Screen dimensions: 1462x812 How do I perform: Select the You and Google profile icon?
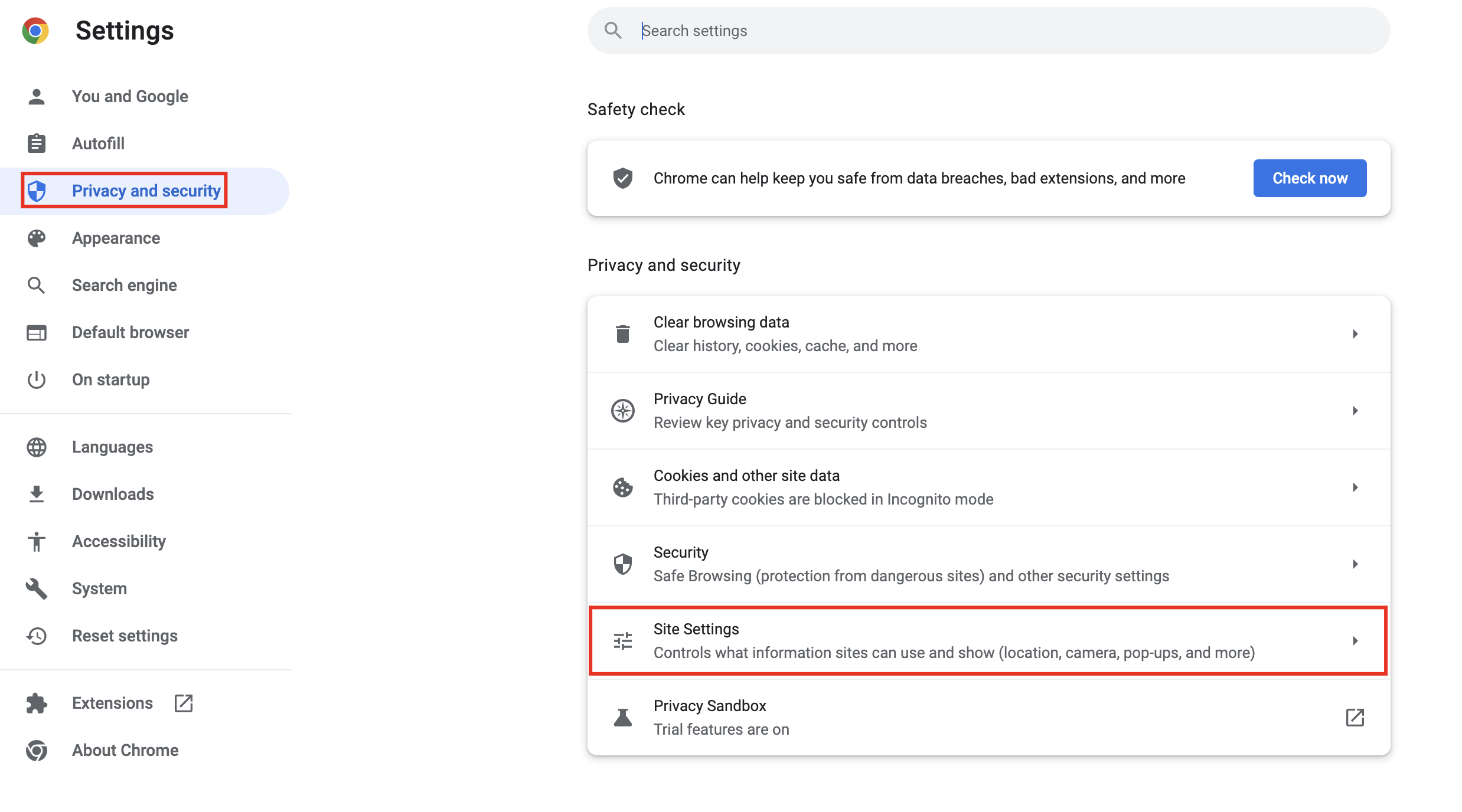(x=36, y=96)
